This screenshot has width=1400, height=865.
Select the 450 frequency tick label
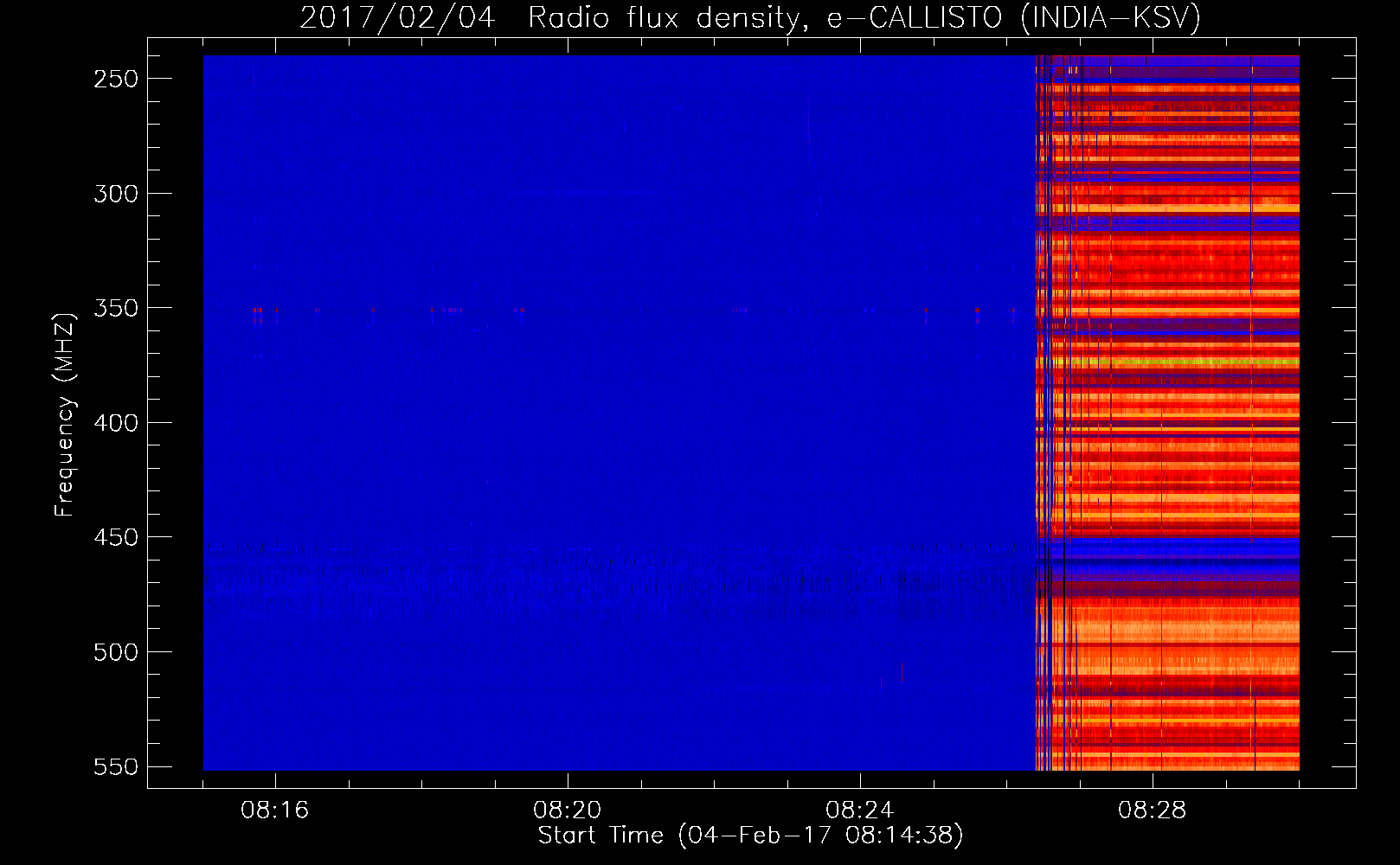tap(116, 537)
